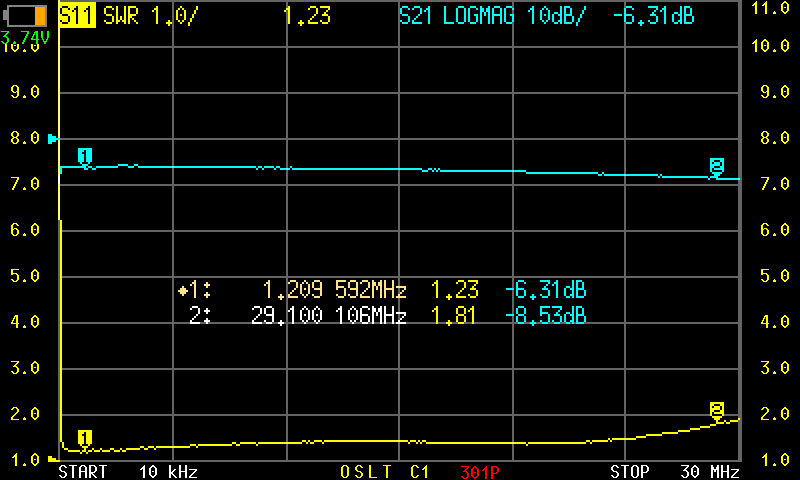
Task: Select yellow marker 1 on SWR trace
Action: (x=85, y=438)
